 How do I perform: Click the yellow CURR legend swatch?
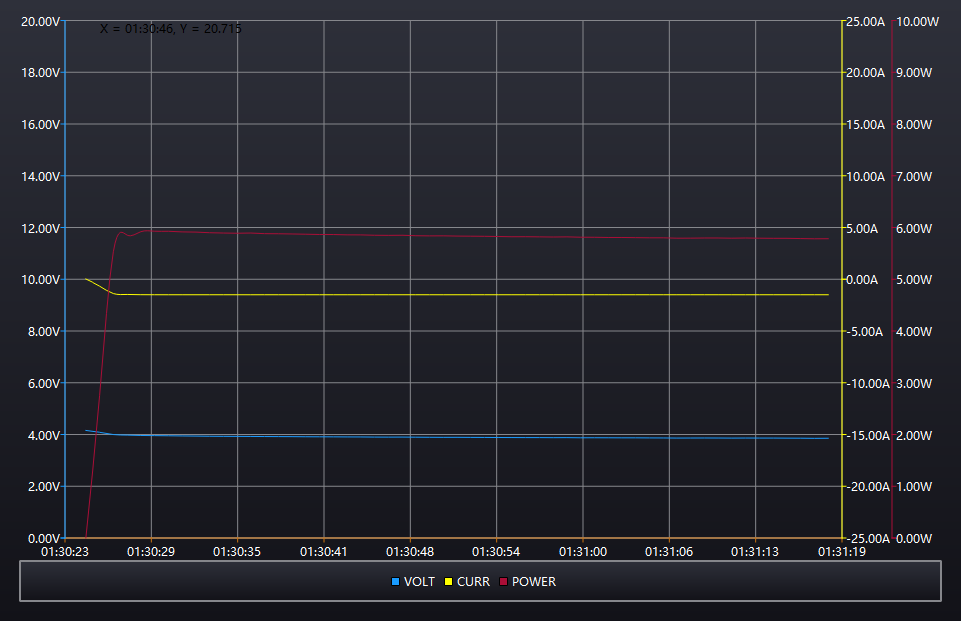(449, 581)
